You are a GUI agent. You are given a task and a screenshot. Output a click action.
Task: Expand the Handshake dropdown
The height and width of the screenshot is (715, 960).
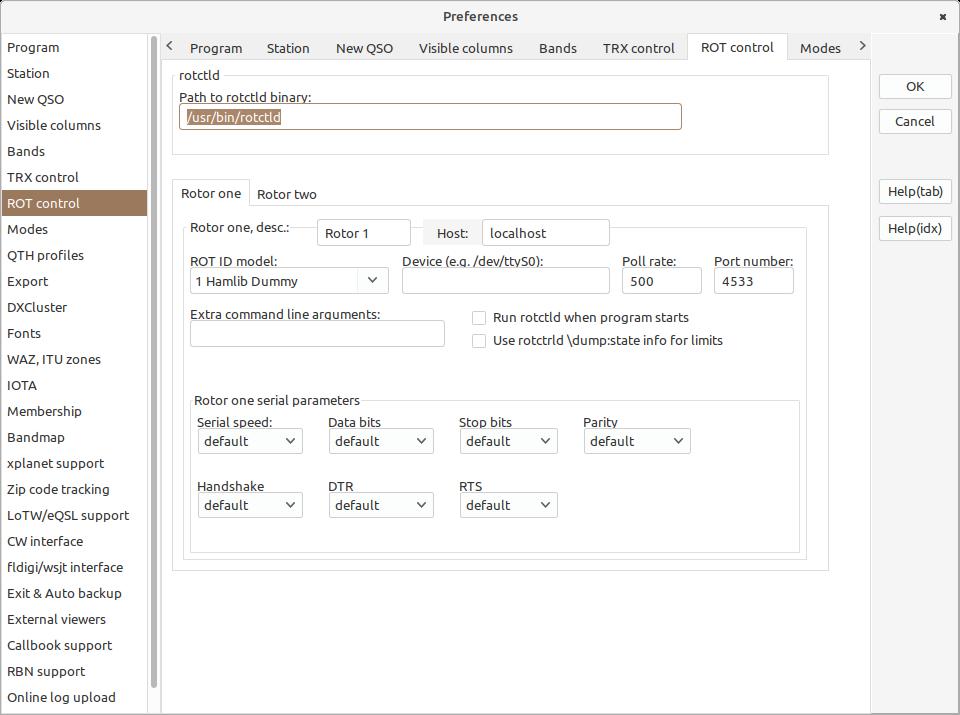click(x=250, y=506)
